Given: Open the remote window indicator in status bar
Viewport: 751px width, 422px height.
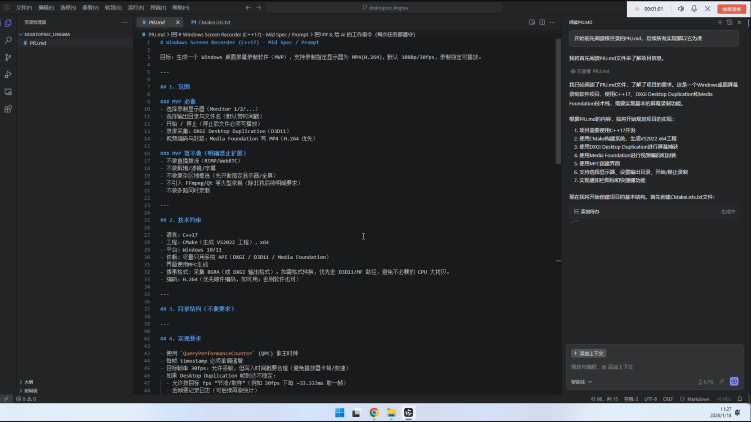Looking at the screenshot, I should point(6,399).
